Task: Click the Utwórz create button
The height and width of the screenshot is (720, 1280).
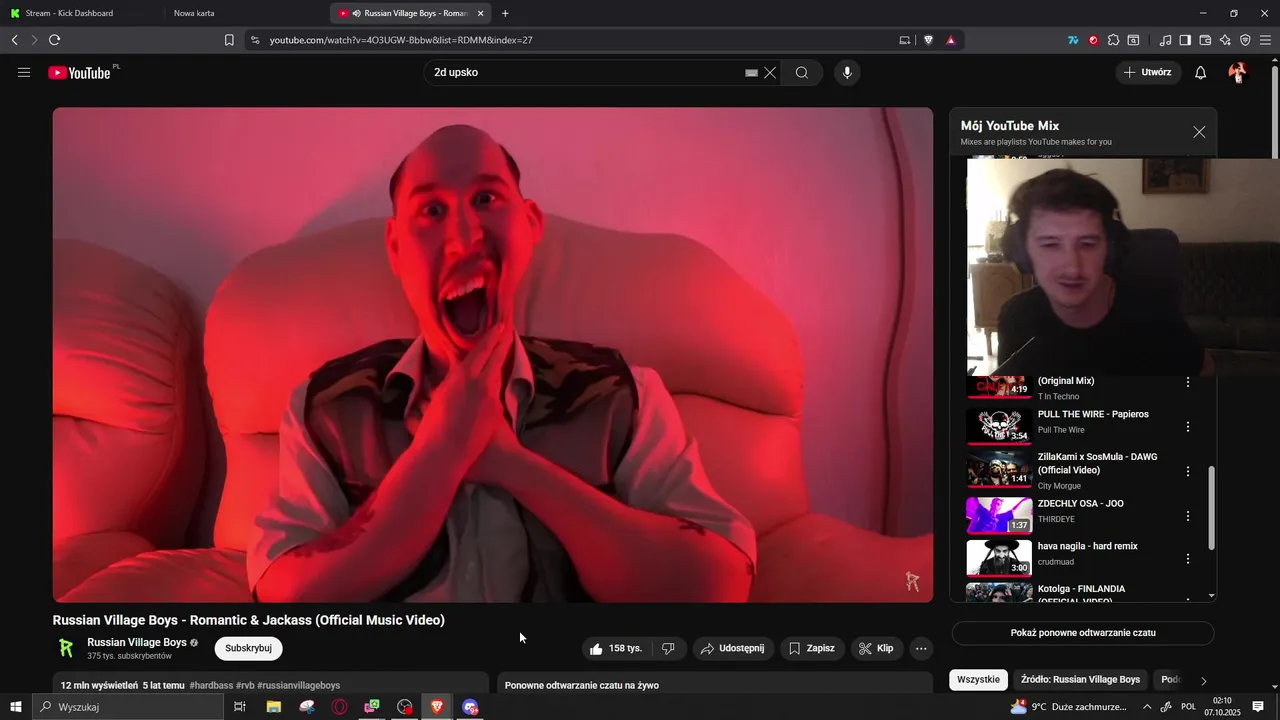Action: tap(1148, 72)
